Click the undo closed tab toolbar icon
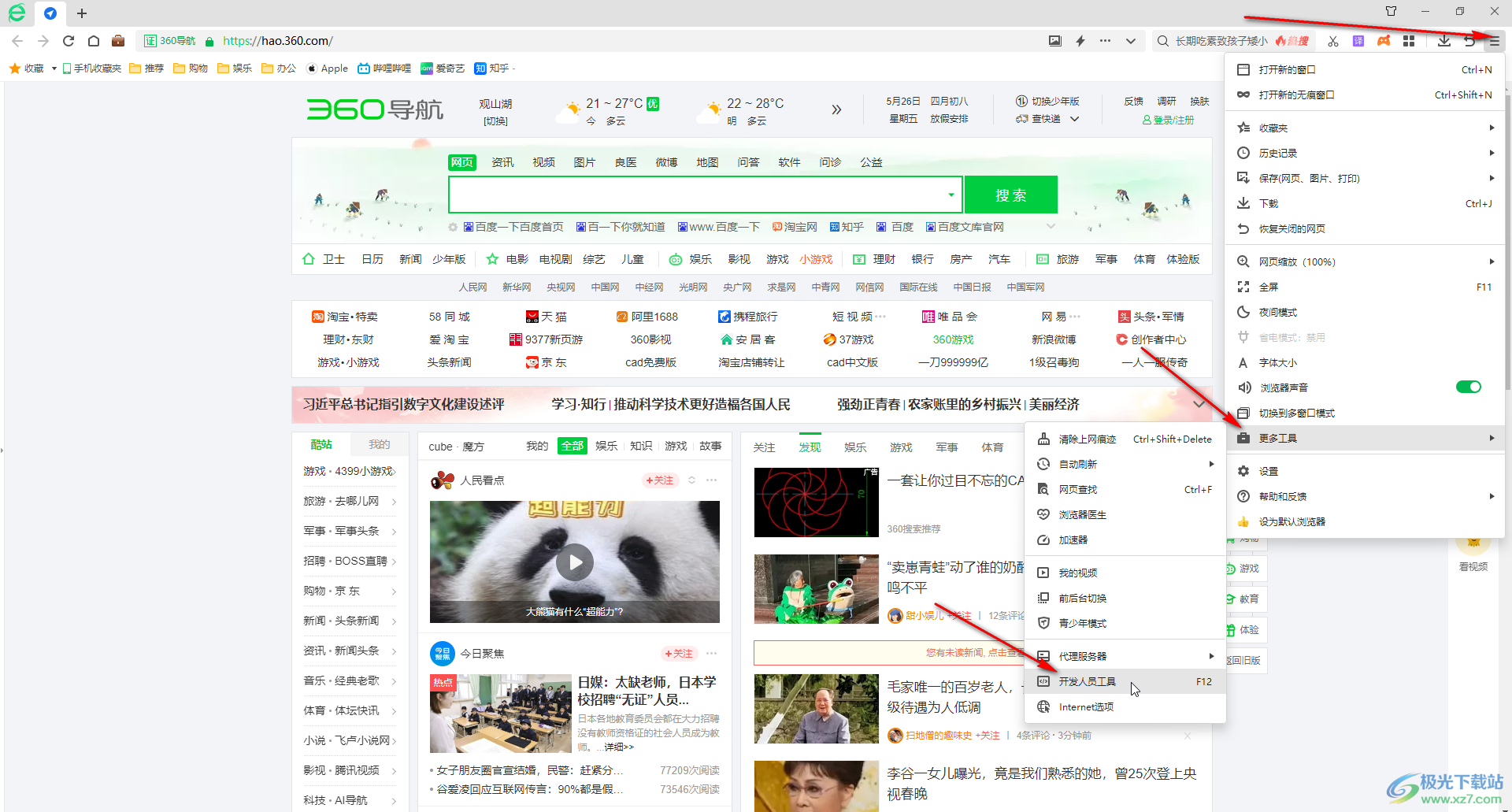Screen dimensions: 1512x812 (1469, 41)
